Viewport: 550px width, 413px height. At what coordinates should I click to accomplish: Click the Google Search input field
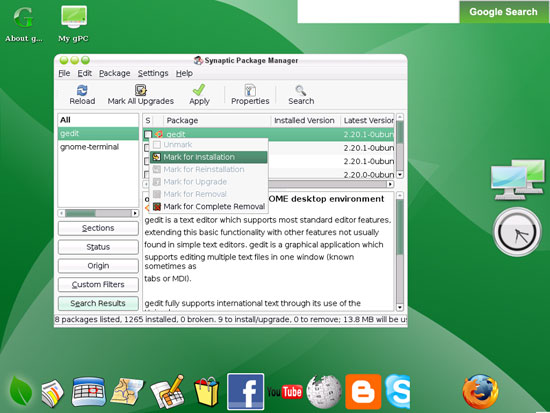[x=378, y=12]
